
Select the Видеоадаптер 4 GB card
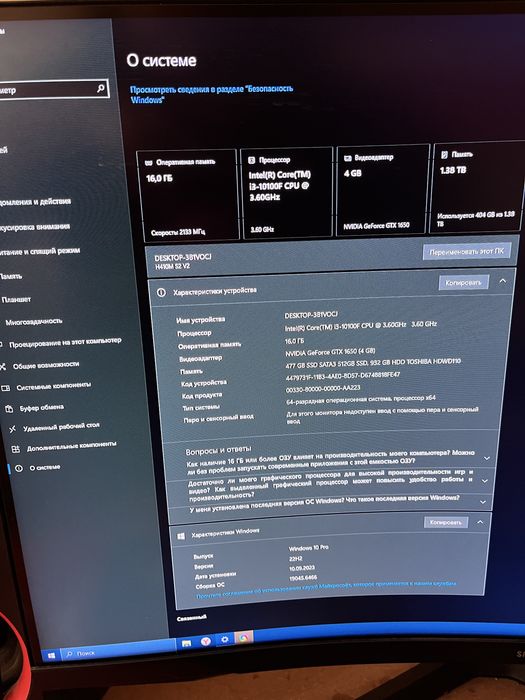383,189
